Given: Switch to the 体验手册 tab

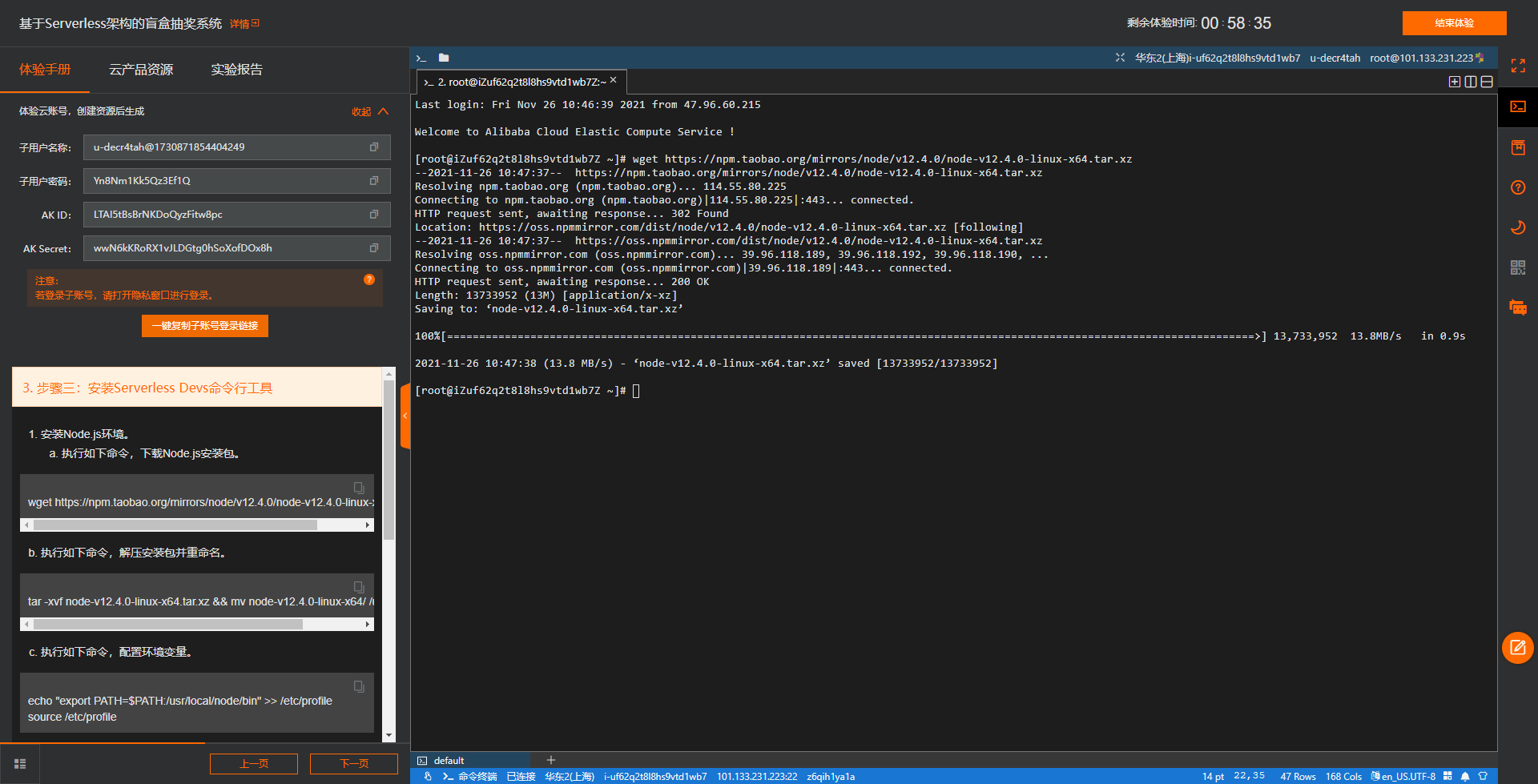Looking at the screenshot, I should coord(45,70).
